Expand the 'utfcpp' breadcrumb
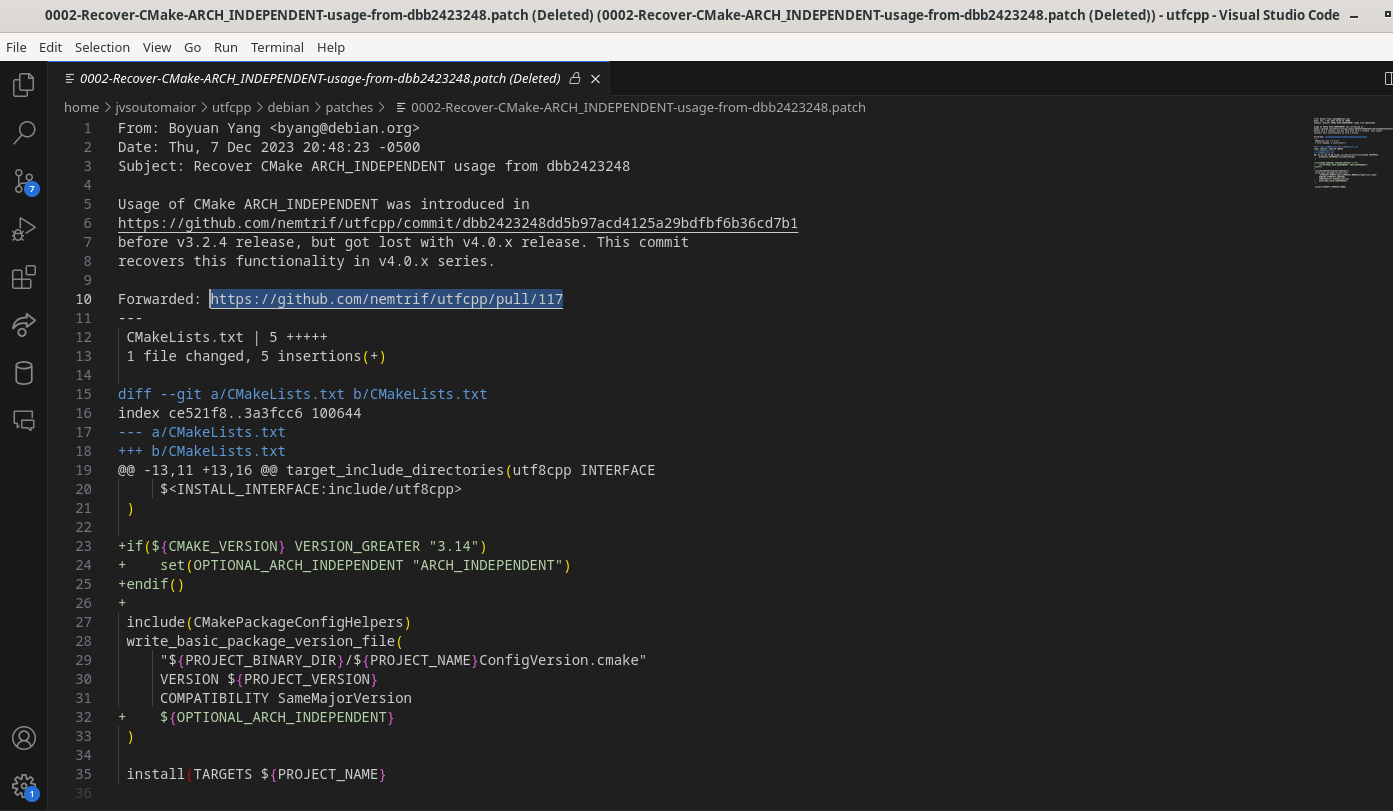 point(231,107)
